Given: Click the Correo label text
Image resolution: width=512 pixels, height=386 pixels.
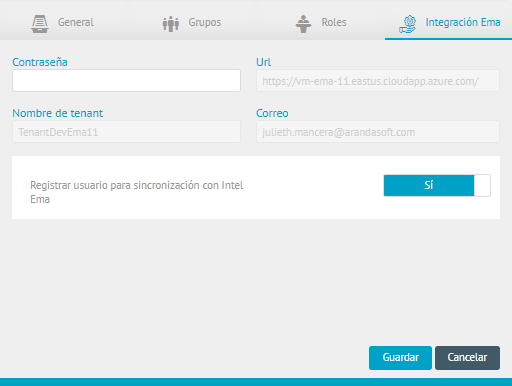Looking at the screenshot, I should (x=272, y=113).
